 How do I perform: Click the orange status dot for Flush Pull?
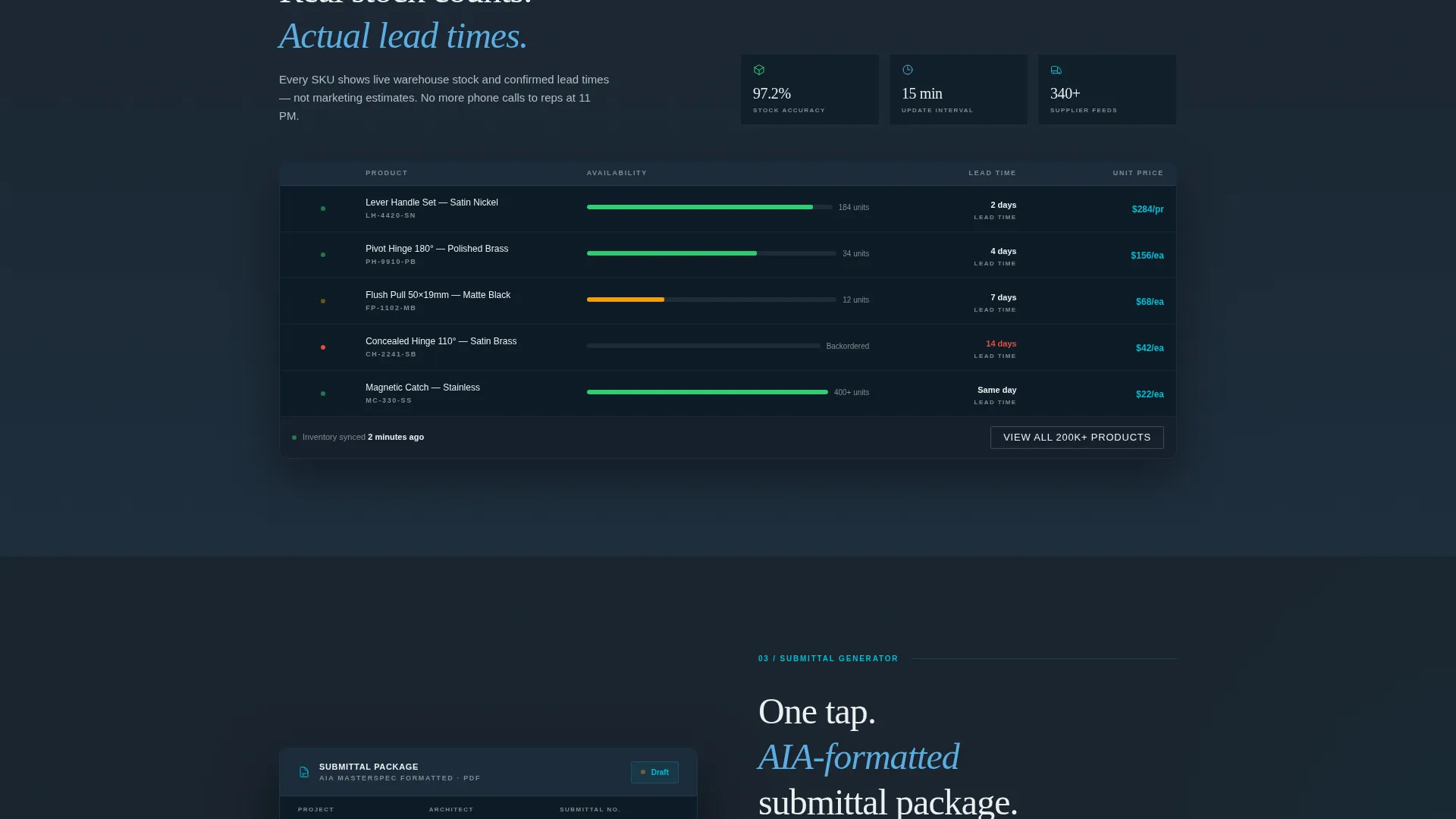(x=323, y=301)
